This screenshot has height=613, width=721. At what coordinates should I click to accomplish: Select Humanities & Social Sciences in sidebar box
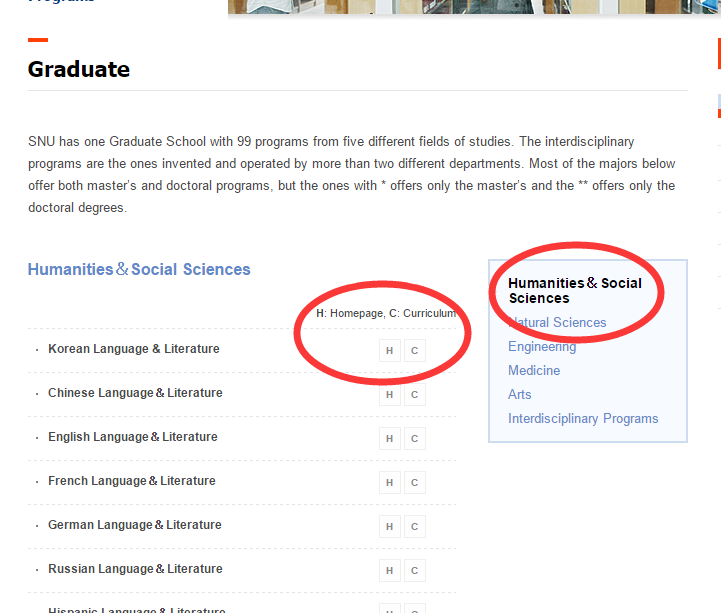[575, 291]
